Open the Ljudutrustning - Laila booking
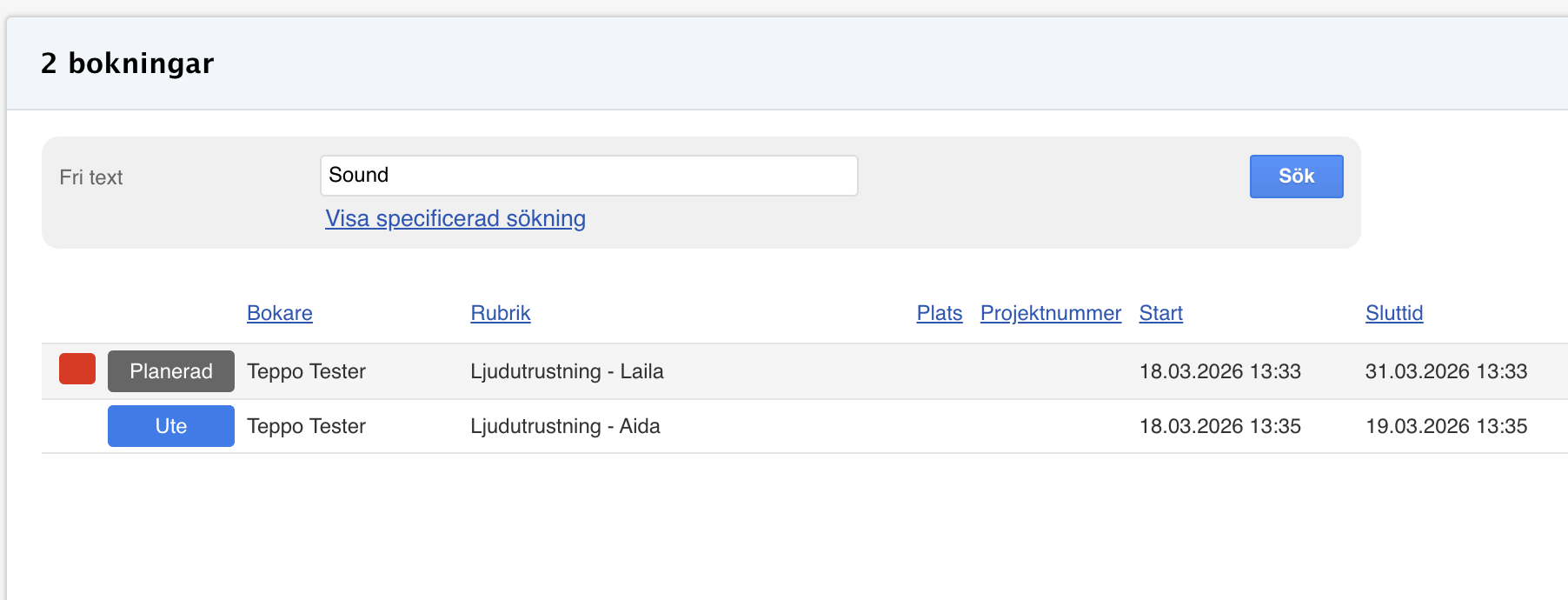Image resolution: width=1568 pixels, height=600 pixels. 567,371
